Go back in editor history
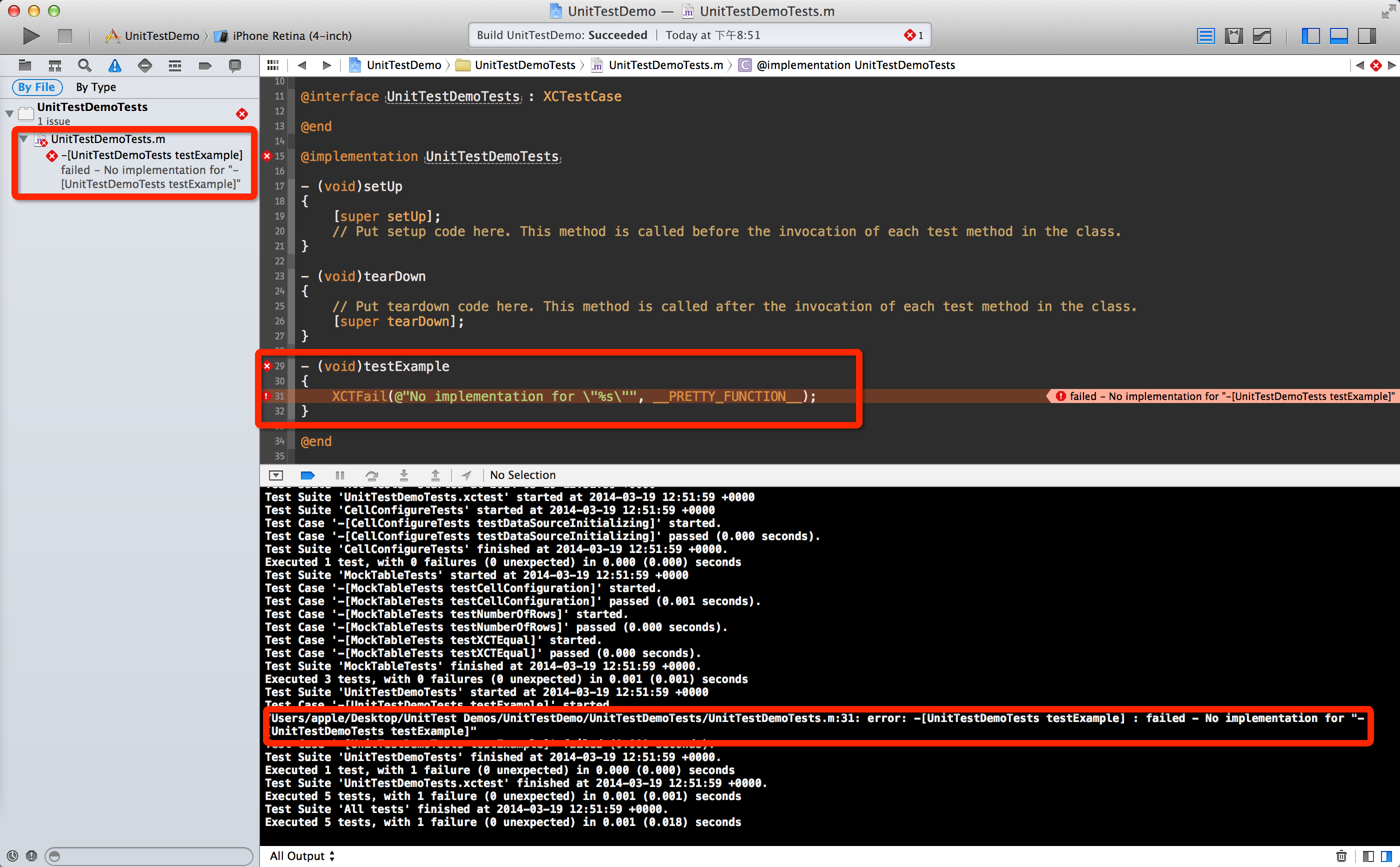 [x=302, y=65]
